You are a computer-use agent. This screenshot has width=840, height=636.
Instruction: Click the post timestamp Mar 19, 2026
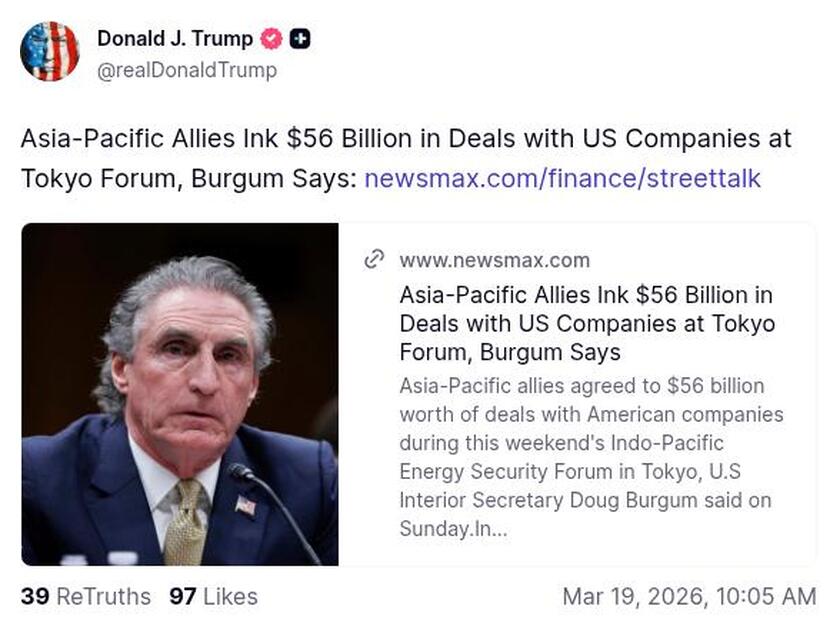tap(690, 594)
